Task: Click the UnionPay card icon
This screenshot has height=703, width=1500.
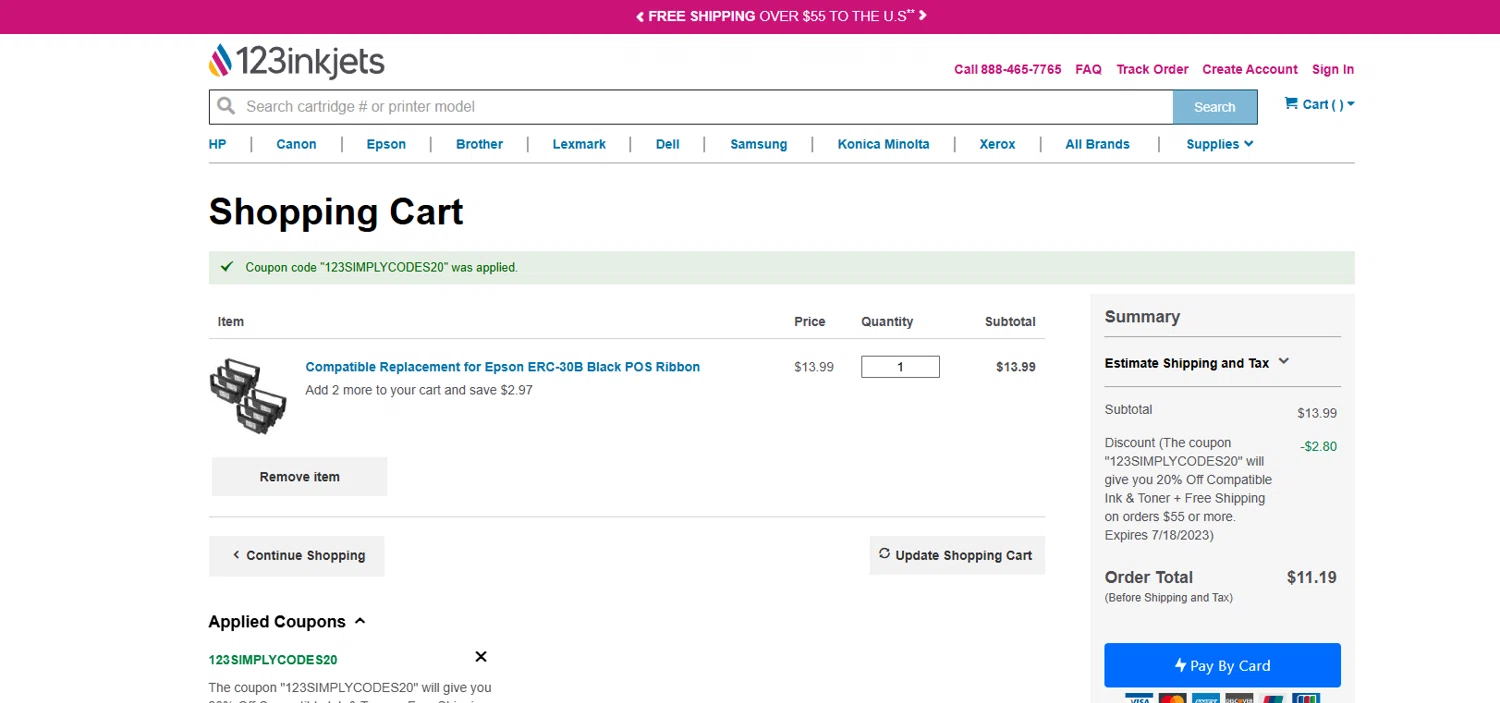Action: click(1273, 698)
